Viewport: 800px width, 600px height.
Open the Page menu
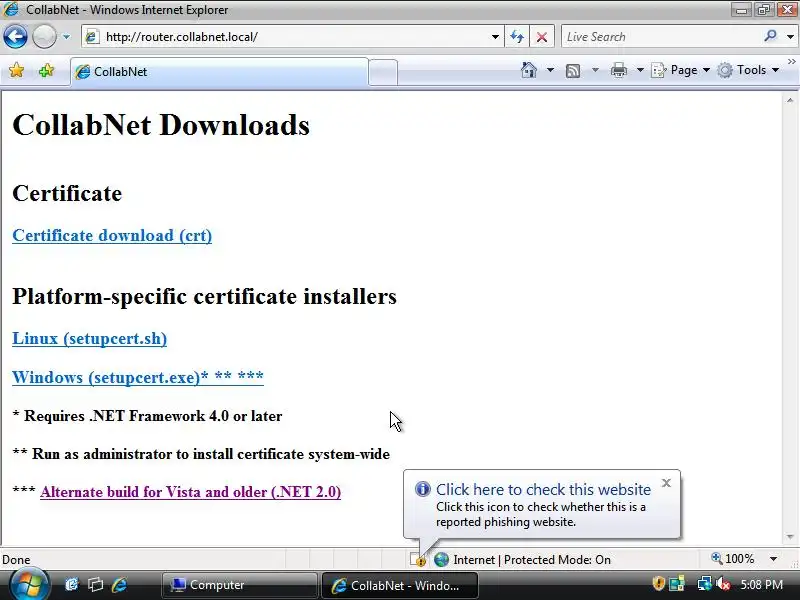681,70
